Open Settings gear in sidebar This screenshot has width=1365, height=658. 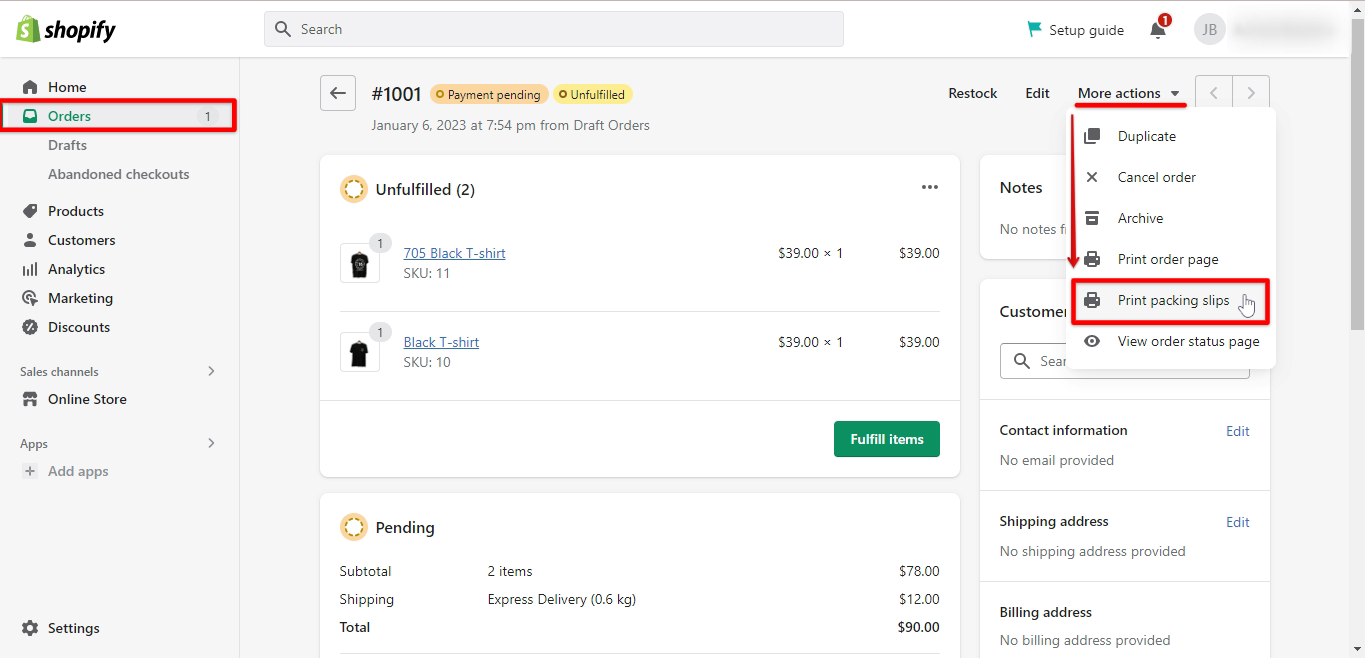click(x=30, y=628)
